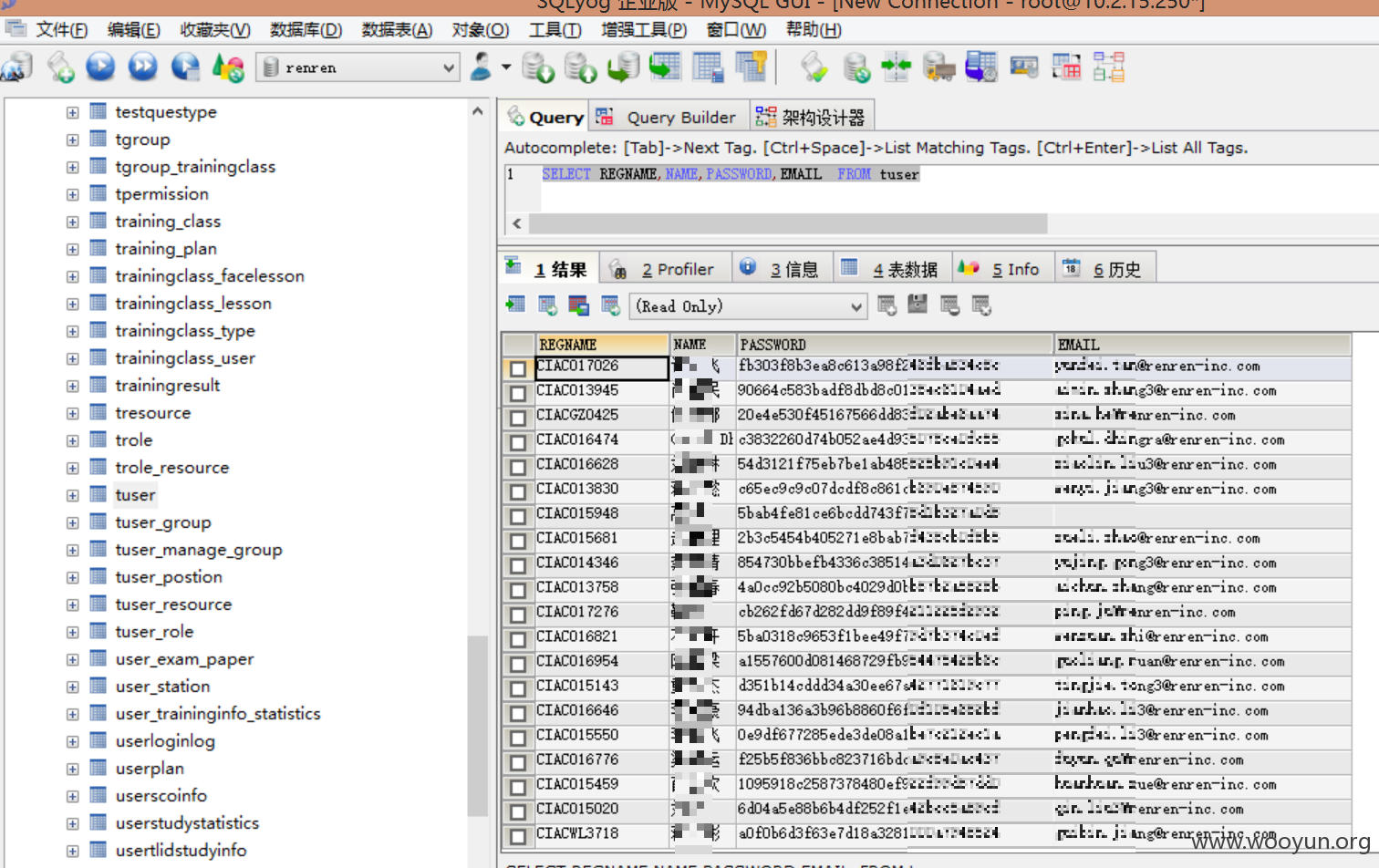Expand the training_plan table node

tap(72, 250)
